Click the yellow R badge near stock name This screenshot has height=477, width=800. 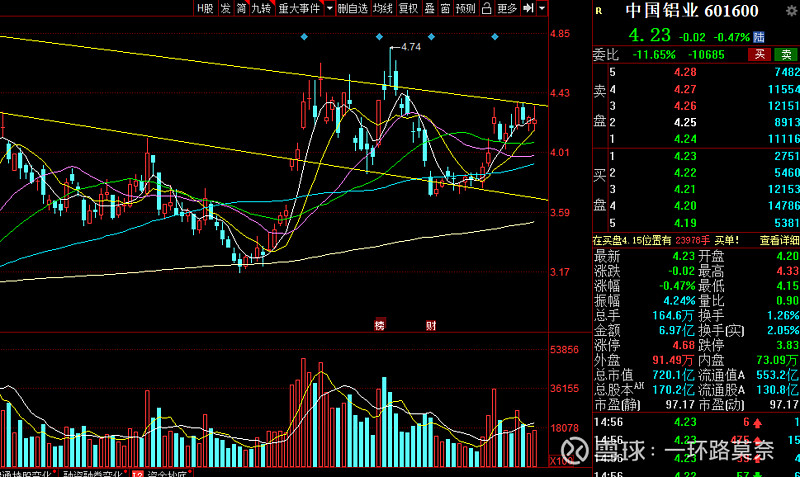(598, 11)
